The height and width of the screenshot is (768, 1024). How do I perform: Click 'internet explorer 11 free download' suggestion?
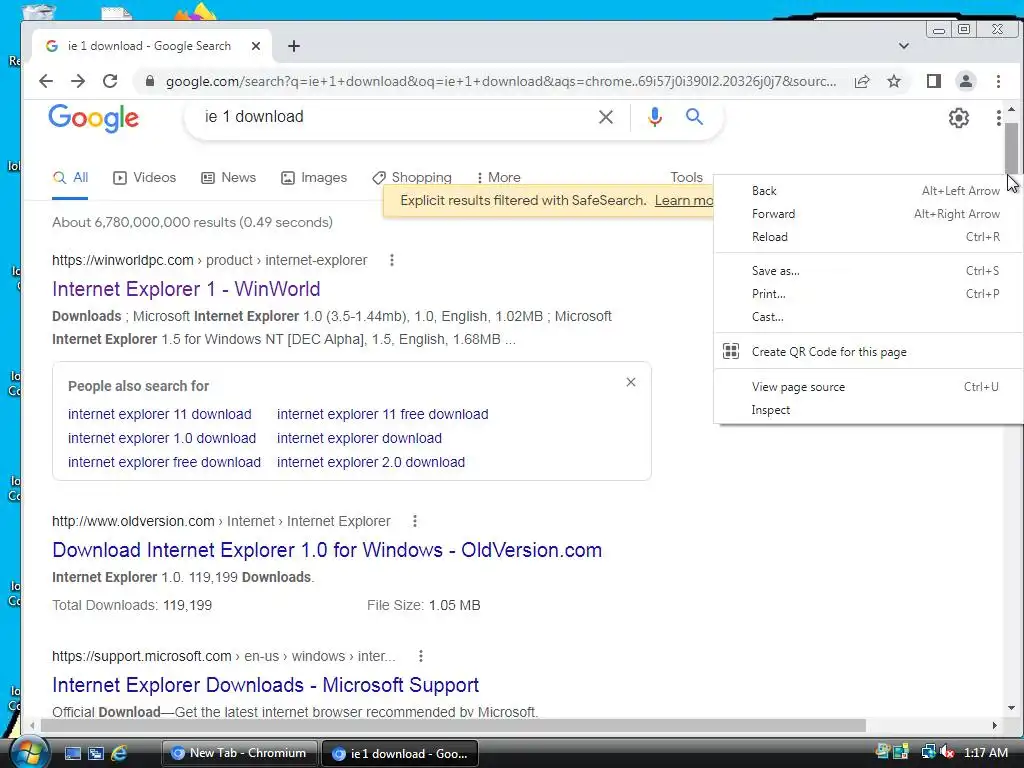383,414
